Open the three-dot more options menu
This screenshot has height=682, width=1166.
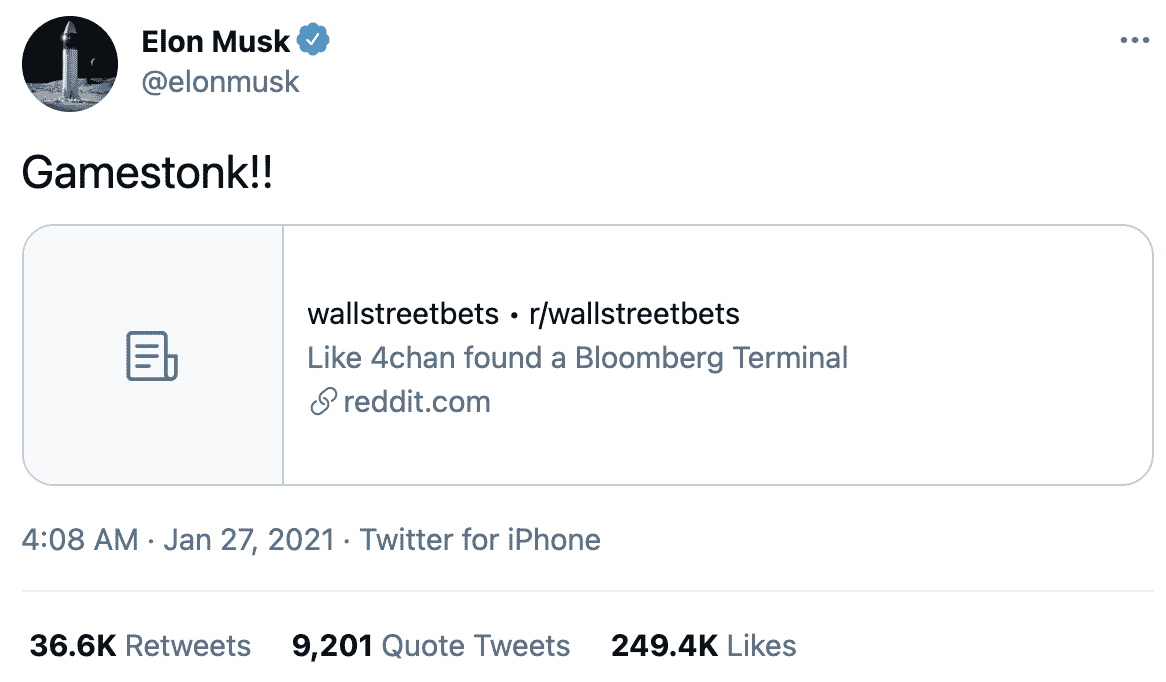click(1134, 41)
